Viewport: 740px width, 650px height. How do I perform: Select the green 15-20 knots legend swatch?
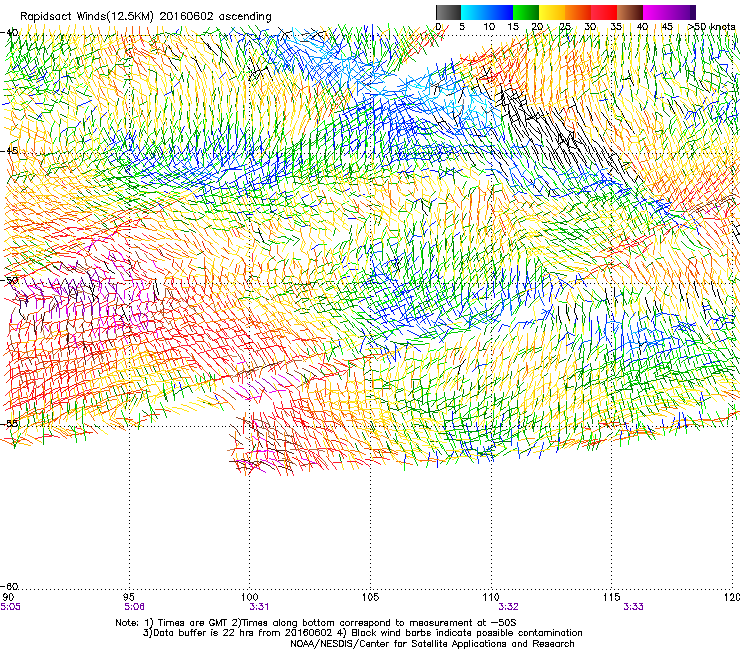526,12
